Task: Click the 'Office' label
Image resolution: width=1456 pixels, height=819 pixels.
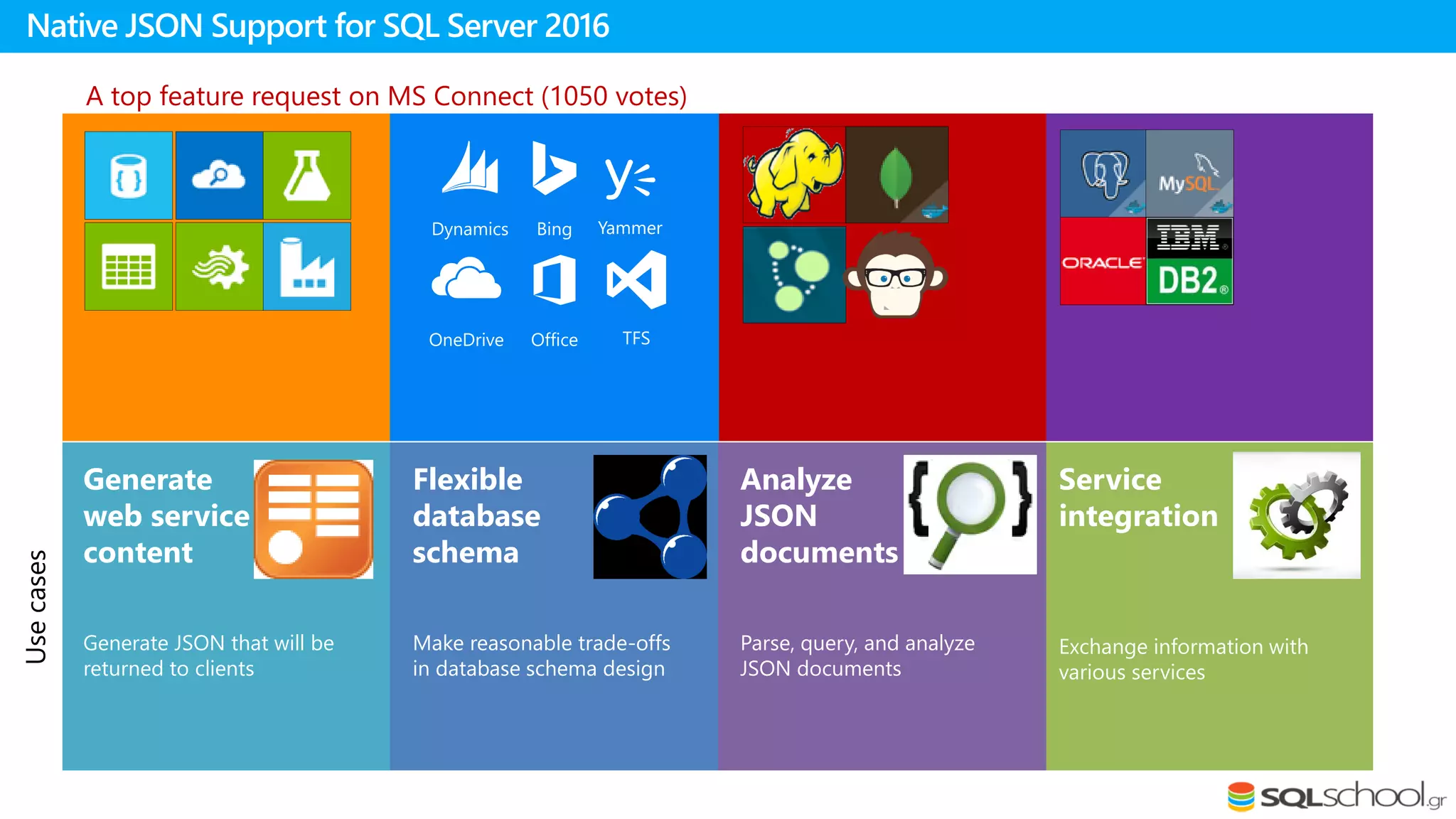Action: tap(555, 340)
